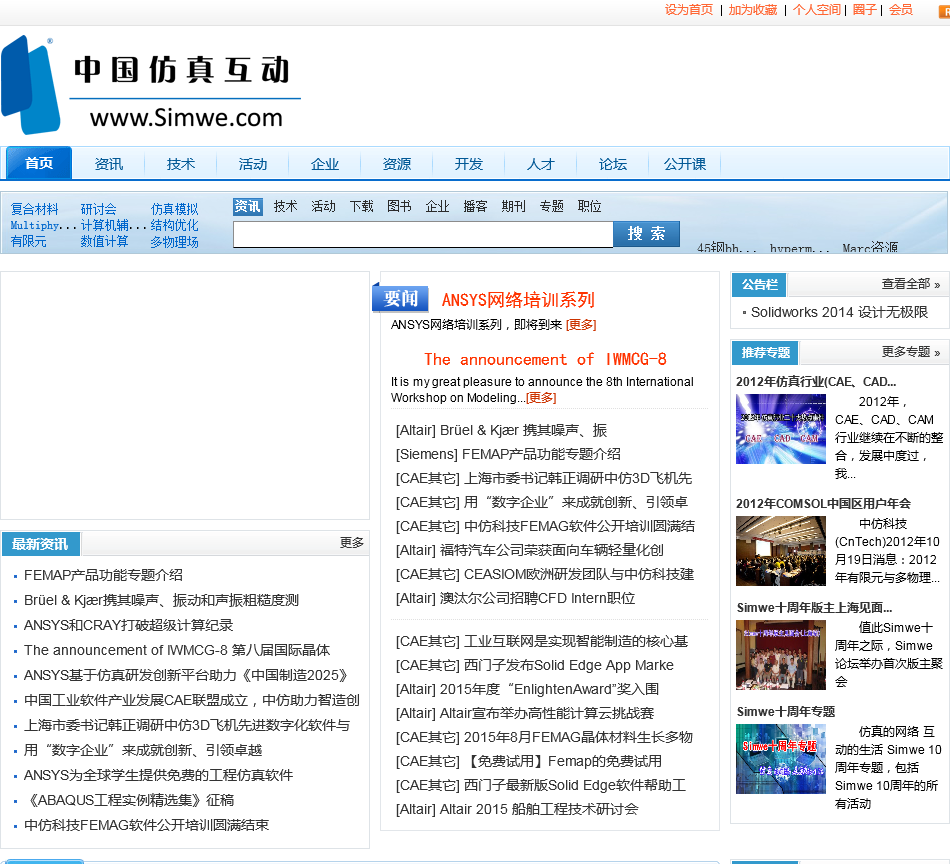This screenshot has width=950, height=864.
Task: Select the 职位 search category
Action: (x=590, y=207)
